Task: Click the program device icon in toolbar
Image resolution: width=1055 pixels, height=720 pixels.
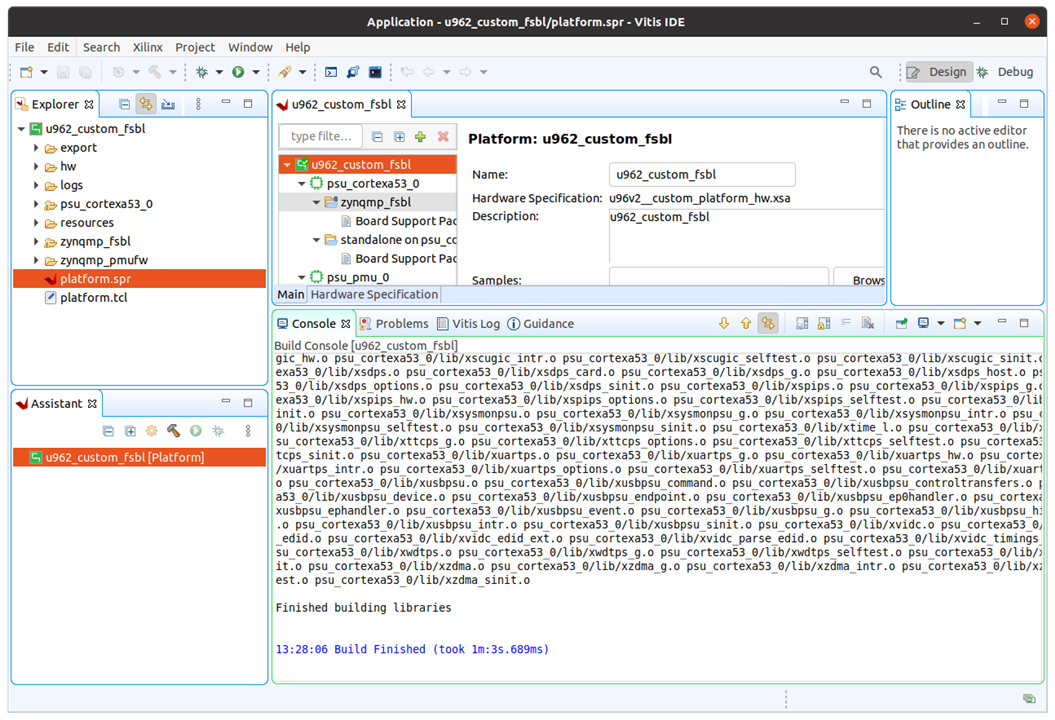Action: [x=353, y=72]
